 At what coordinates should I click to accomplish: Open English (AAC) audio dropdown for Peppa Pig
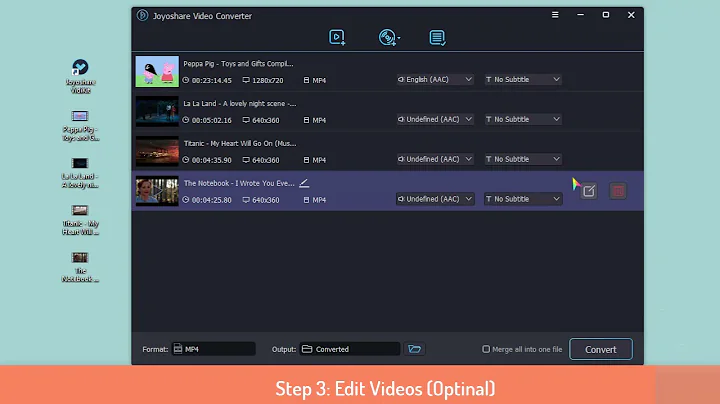434,79
